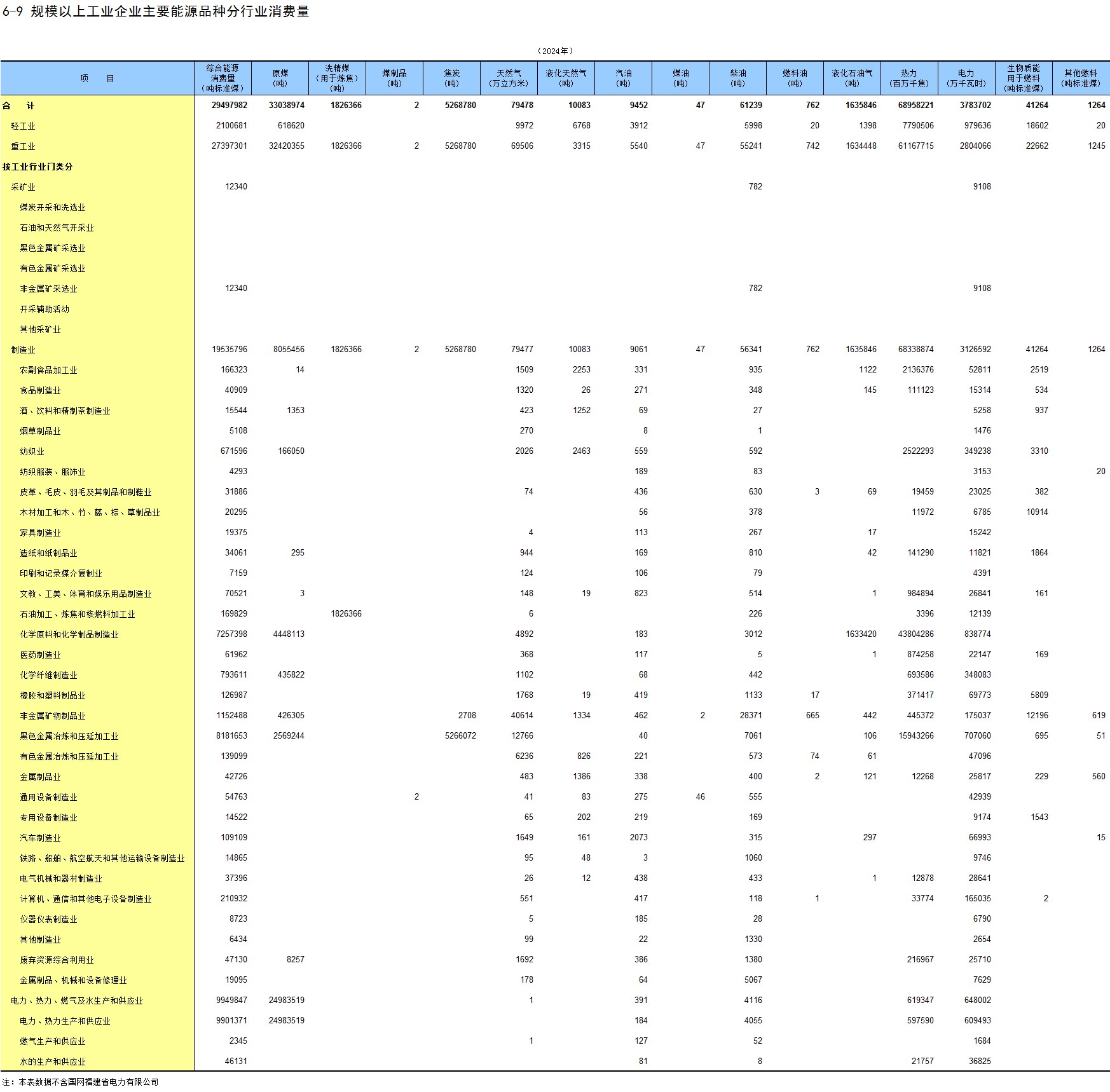This screenshot has height=1092, width=1110.
Task: Click the 综合能源消费量 column header
Action: click(x=223, y=78)
